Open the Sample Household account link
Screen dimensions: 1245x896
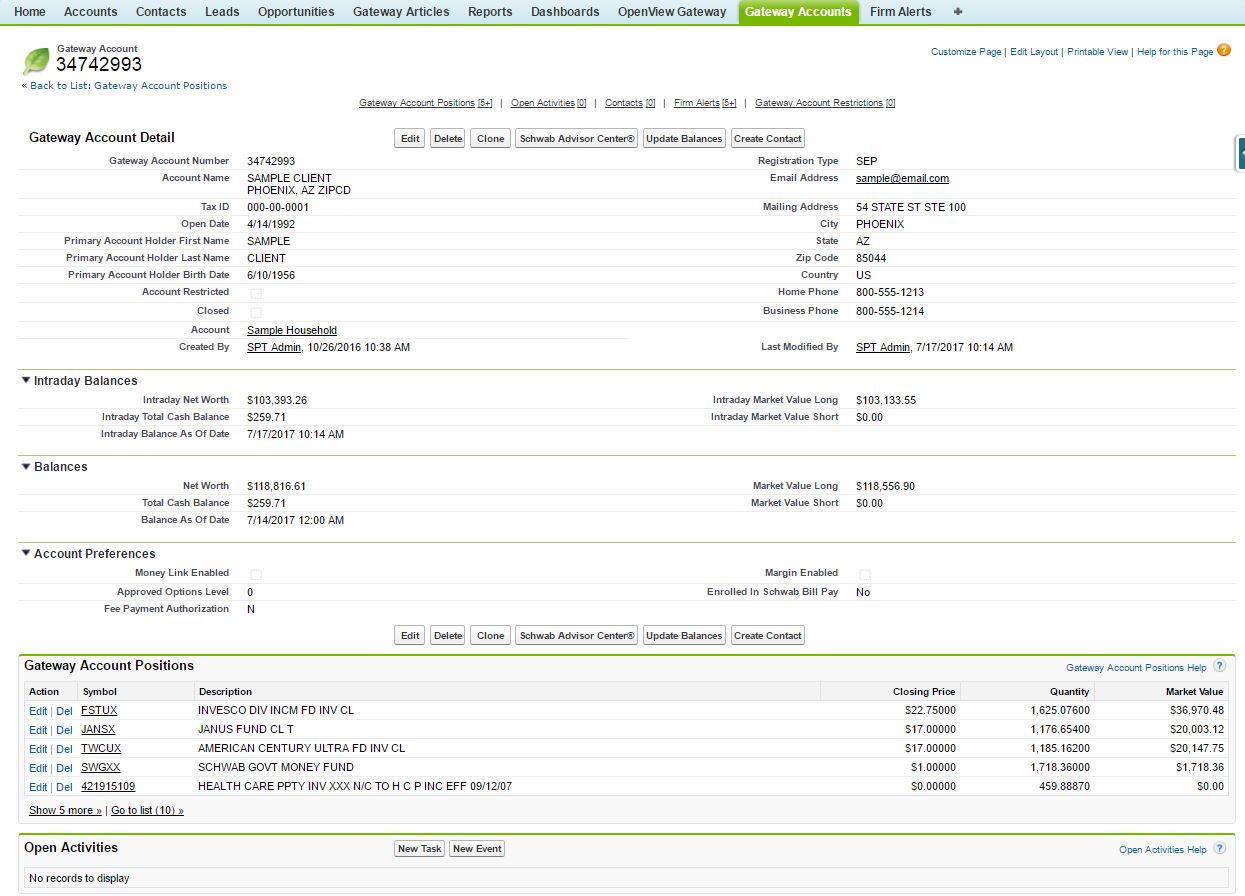(x=291, y=330)
